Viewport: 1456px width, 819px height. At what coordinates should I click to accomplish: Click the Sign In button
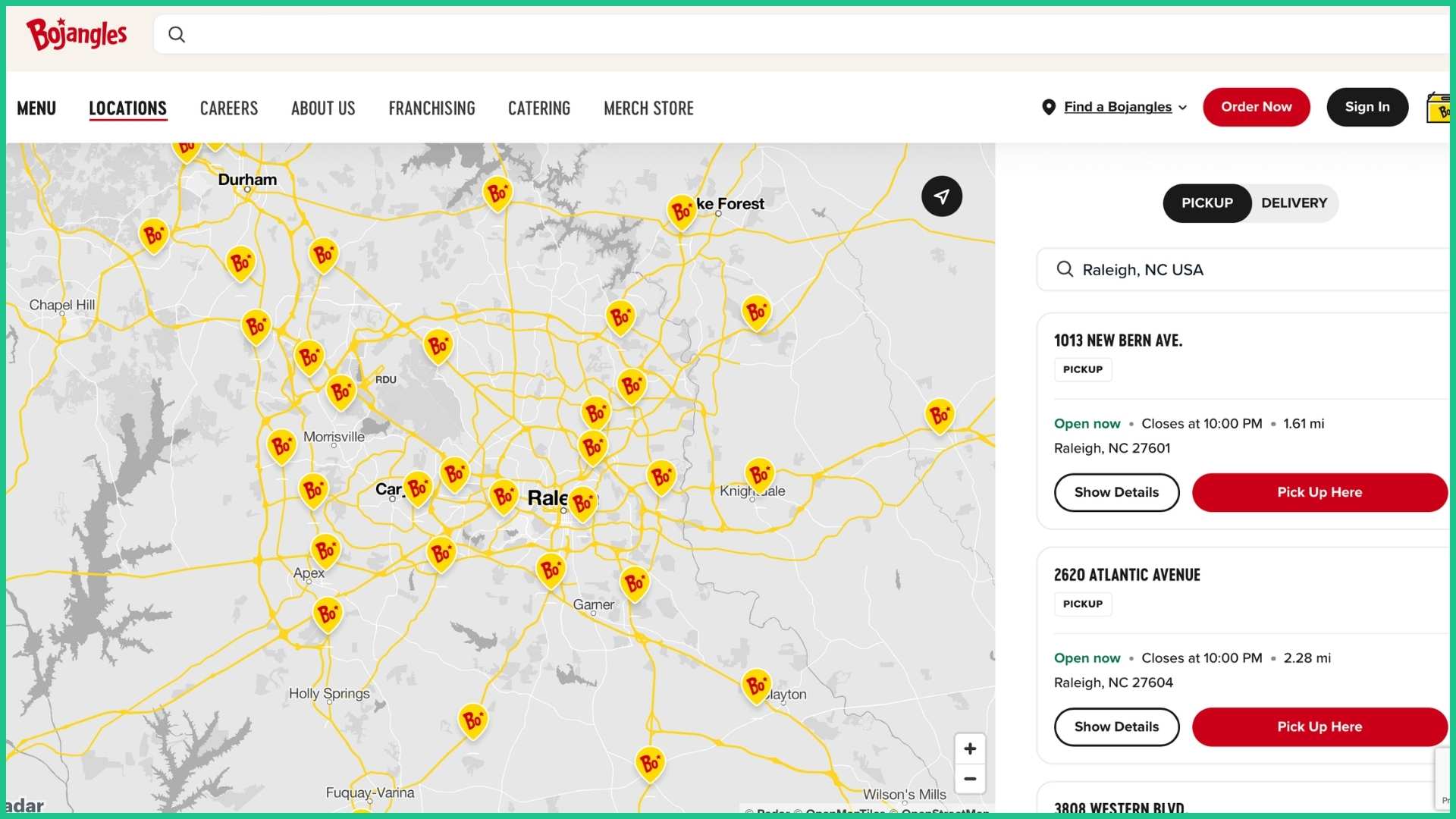pyautogui.click(x=1367, y=107)
